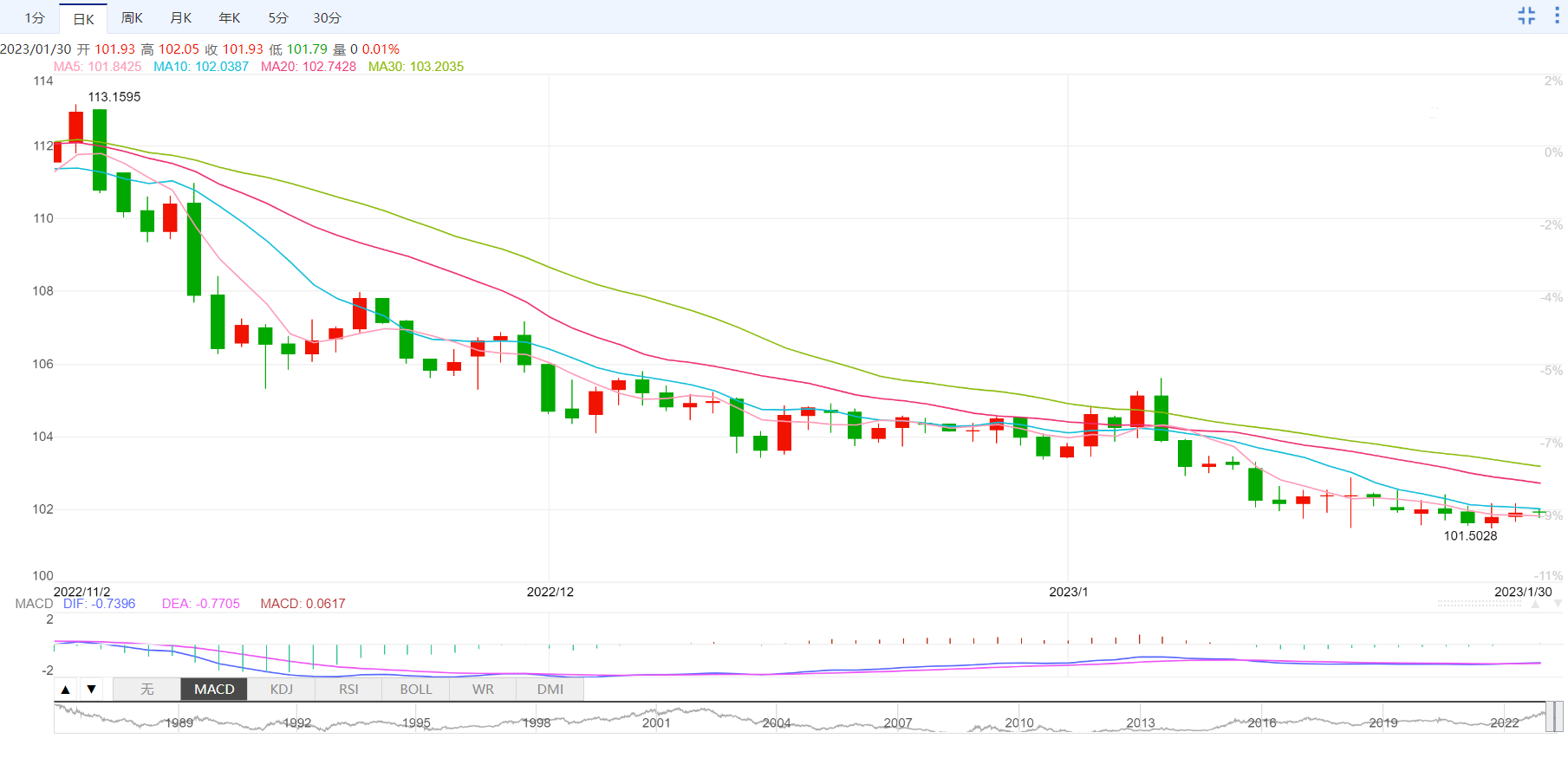Click the MACD: 0.0617 value
Viewport: 1568px width, 758px height.
(x=303, y=604)
